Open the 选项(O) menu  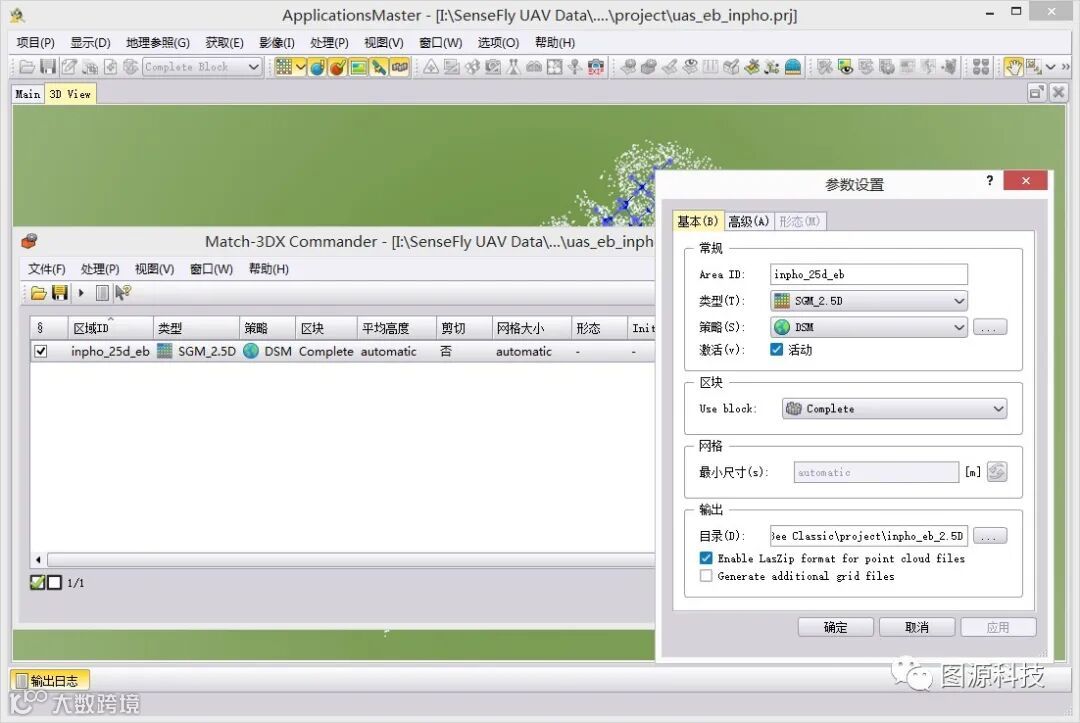498,43
